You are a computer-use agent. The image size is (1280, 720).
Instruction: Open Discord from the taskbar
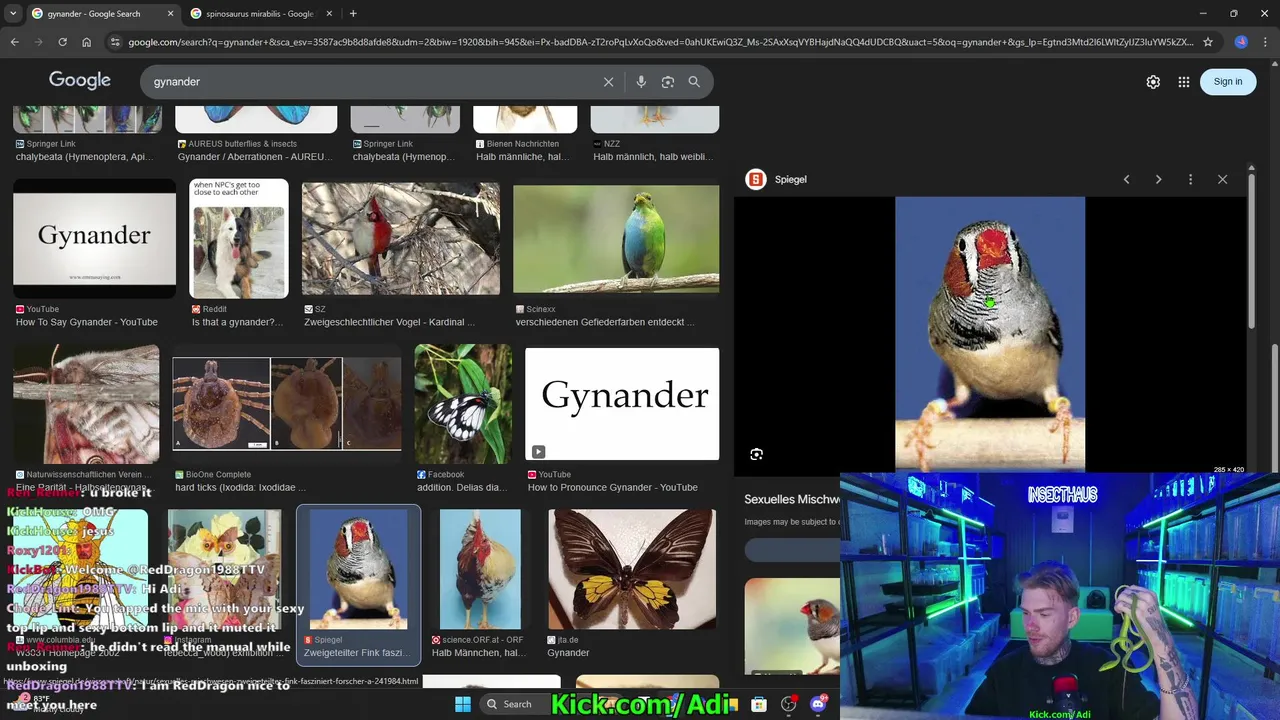click(818, 704)
